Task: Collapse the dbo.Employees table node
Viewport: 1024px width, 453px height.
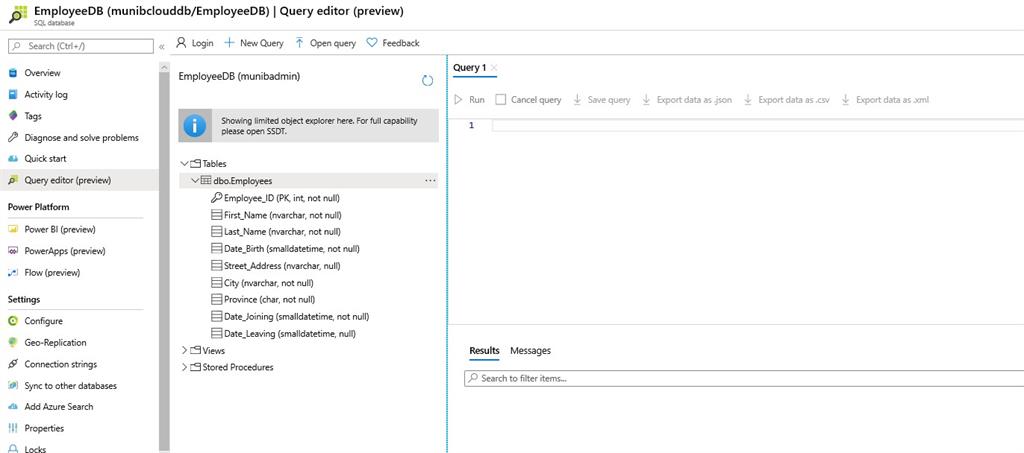Action: [x=195, y=181]
